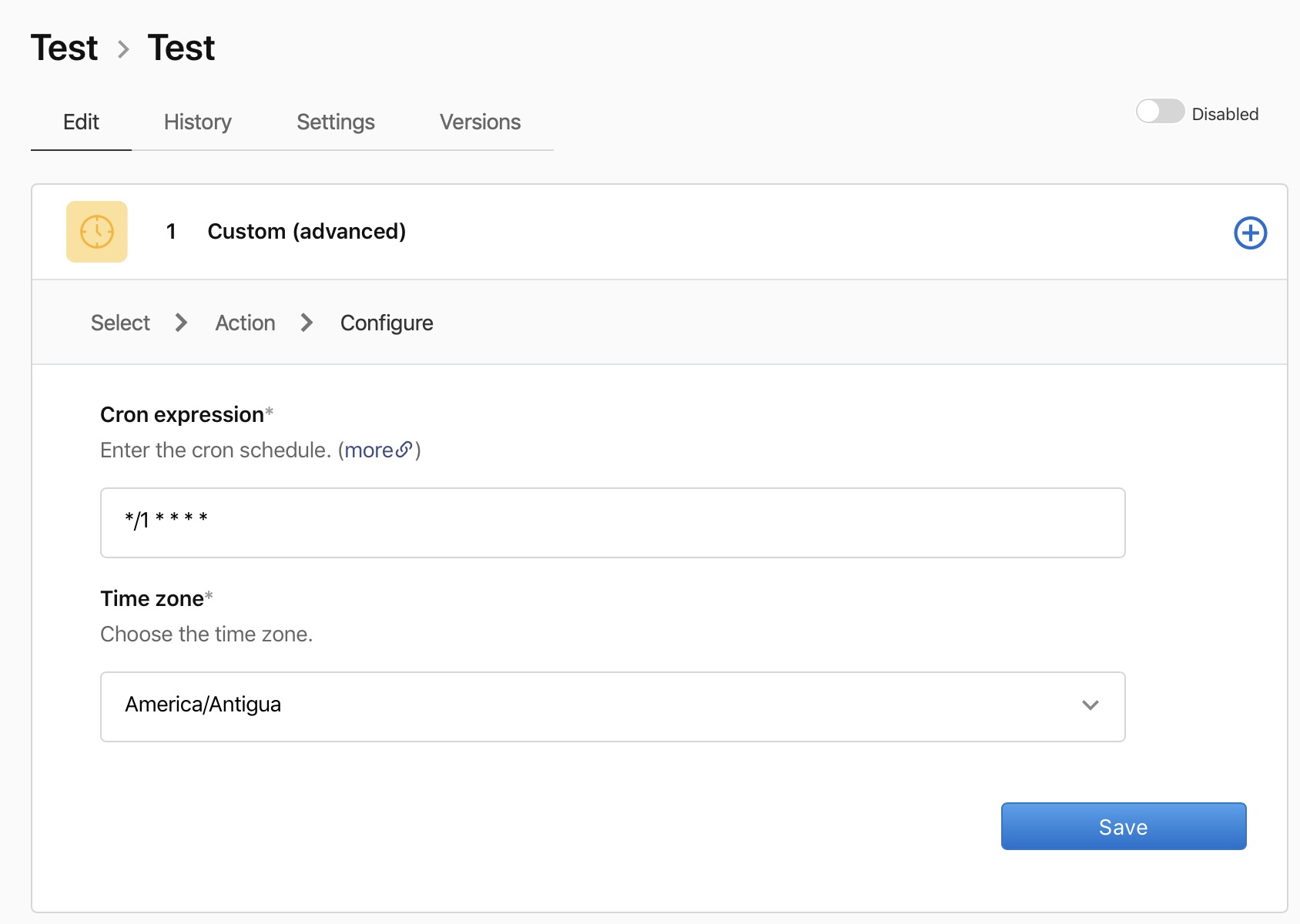Viewport: 1300px width, 924px height.
Task: Open the Time zone America/Antigua dropdown
Action: (x=612, y=706)
